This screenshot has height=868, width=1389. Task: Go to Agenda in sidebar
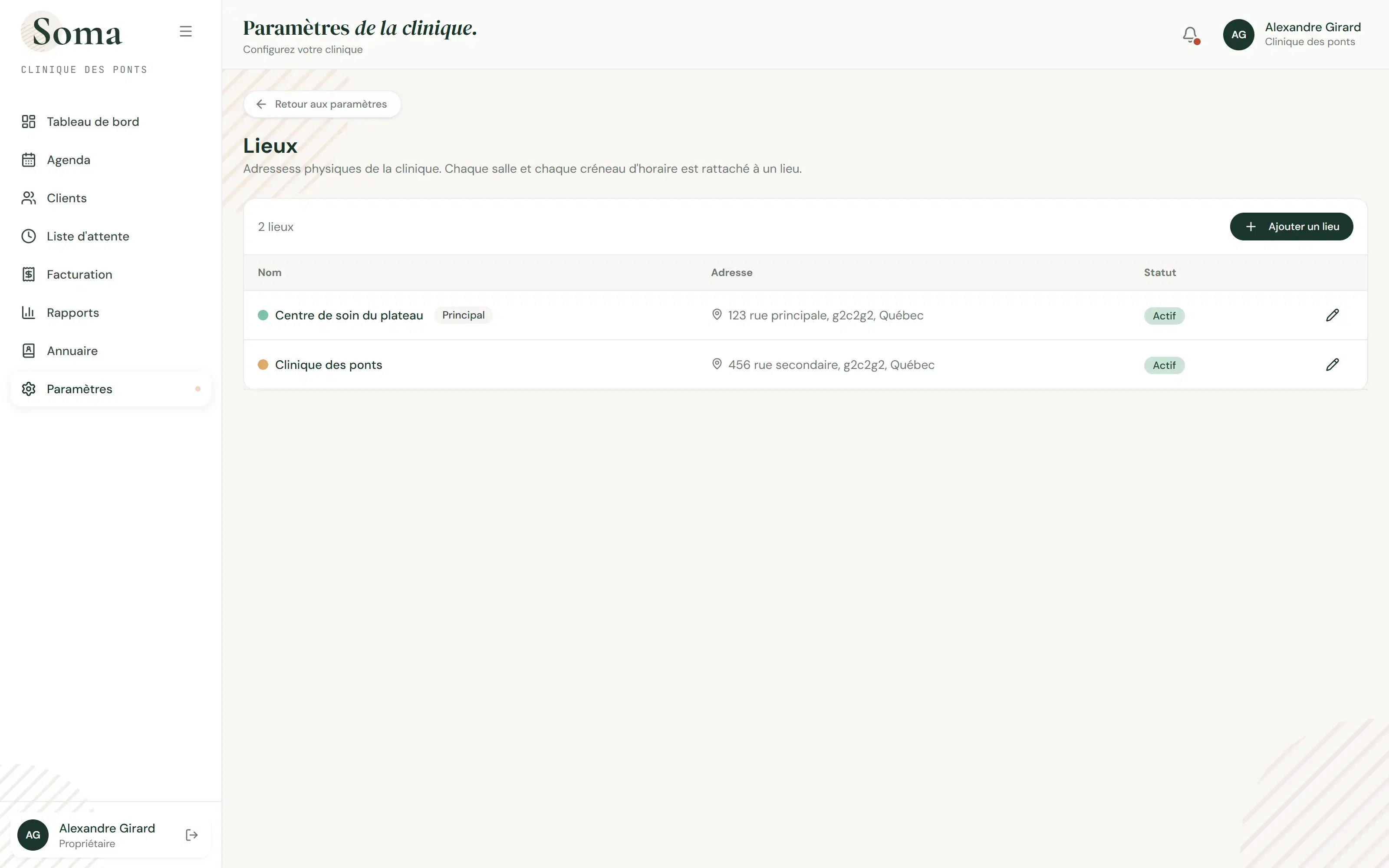coord(110,160)
